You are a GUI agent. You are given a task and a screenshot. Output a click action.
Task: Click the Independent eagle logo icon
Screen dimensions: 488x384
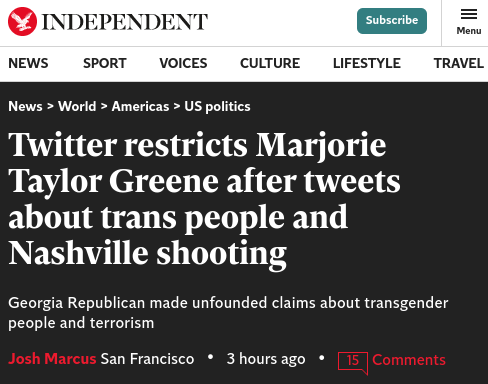(x=22, y=21)
